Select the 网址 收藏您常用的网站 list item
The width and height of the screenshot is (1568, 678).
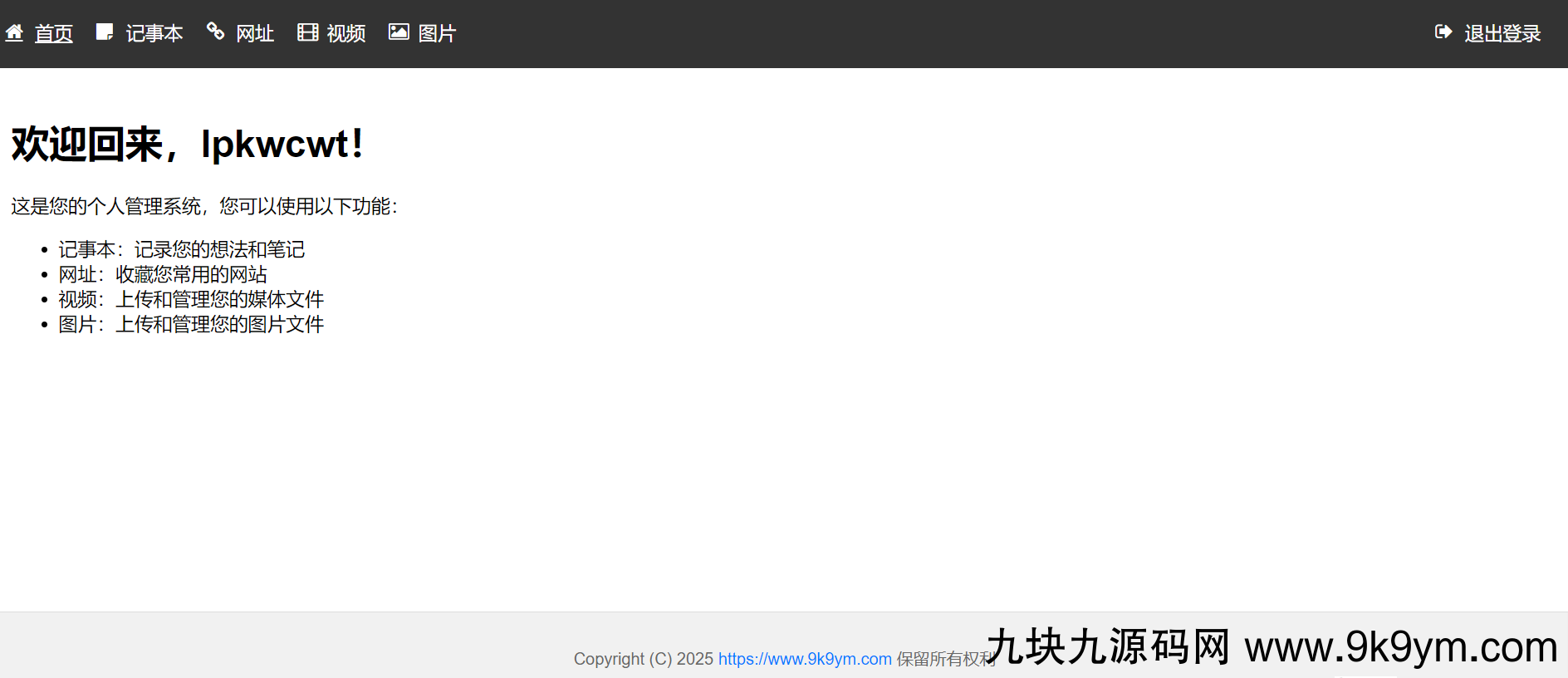click(163, 274)
